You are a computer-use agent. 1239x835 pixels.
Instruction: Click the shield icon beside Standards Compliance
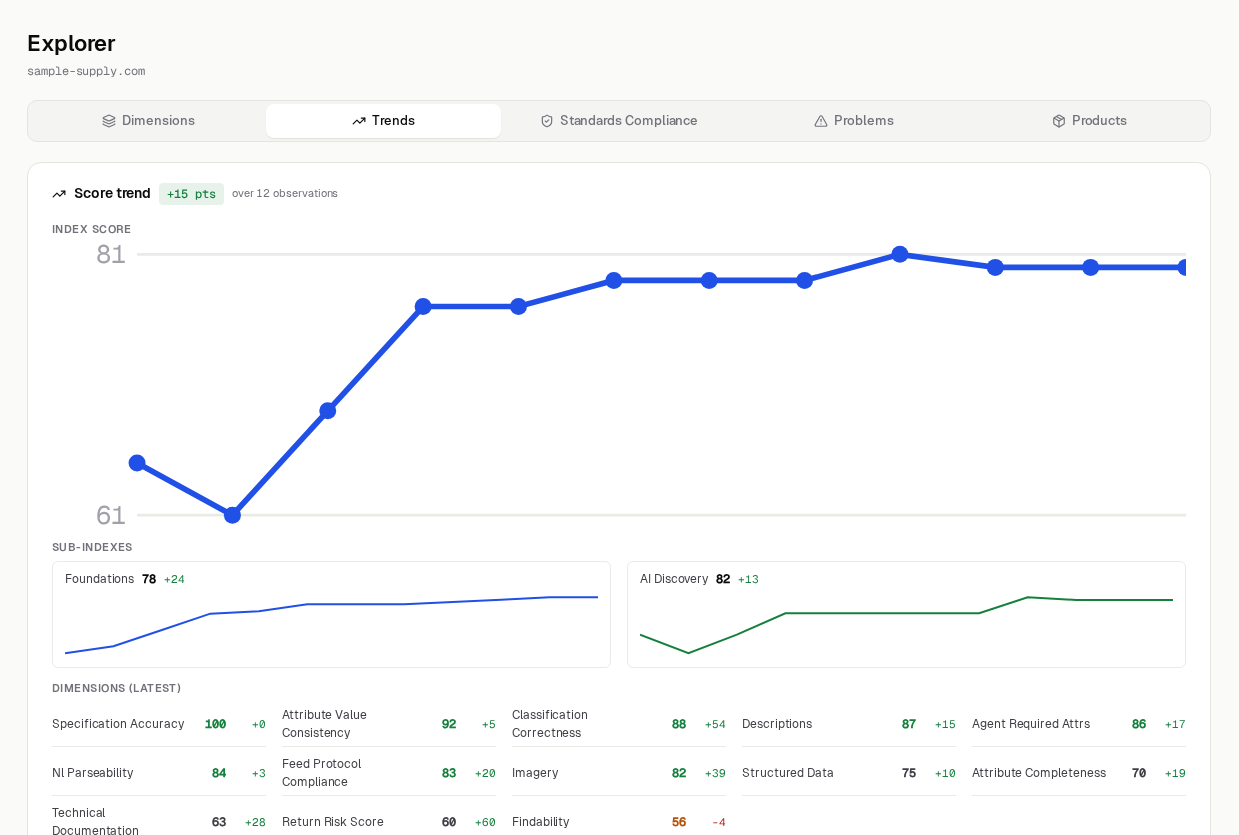(x=547, y=121)
